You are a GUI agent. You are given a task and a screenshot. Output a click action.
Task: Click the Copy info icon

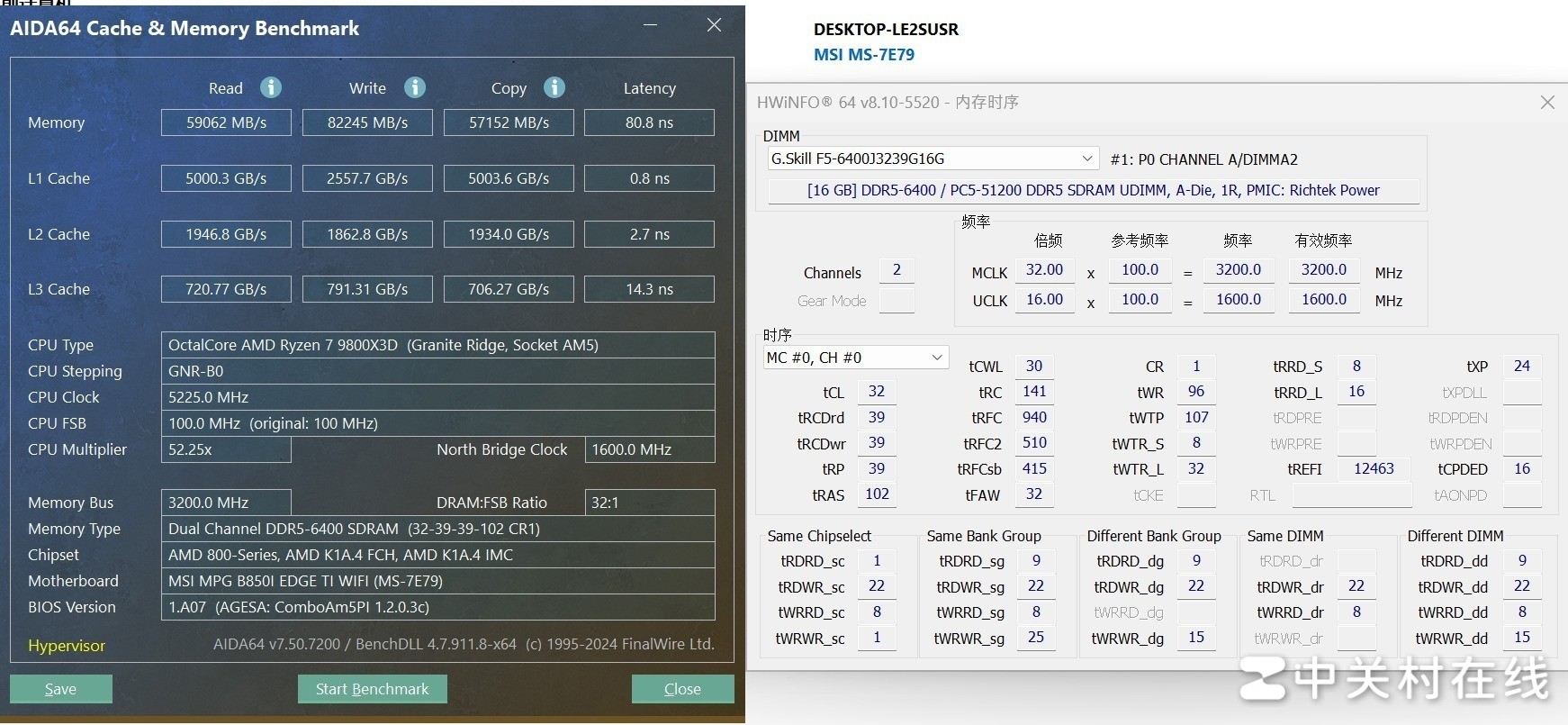point(554,87)
